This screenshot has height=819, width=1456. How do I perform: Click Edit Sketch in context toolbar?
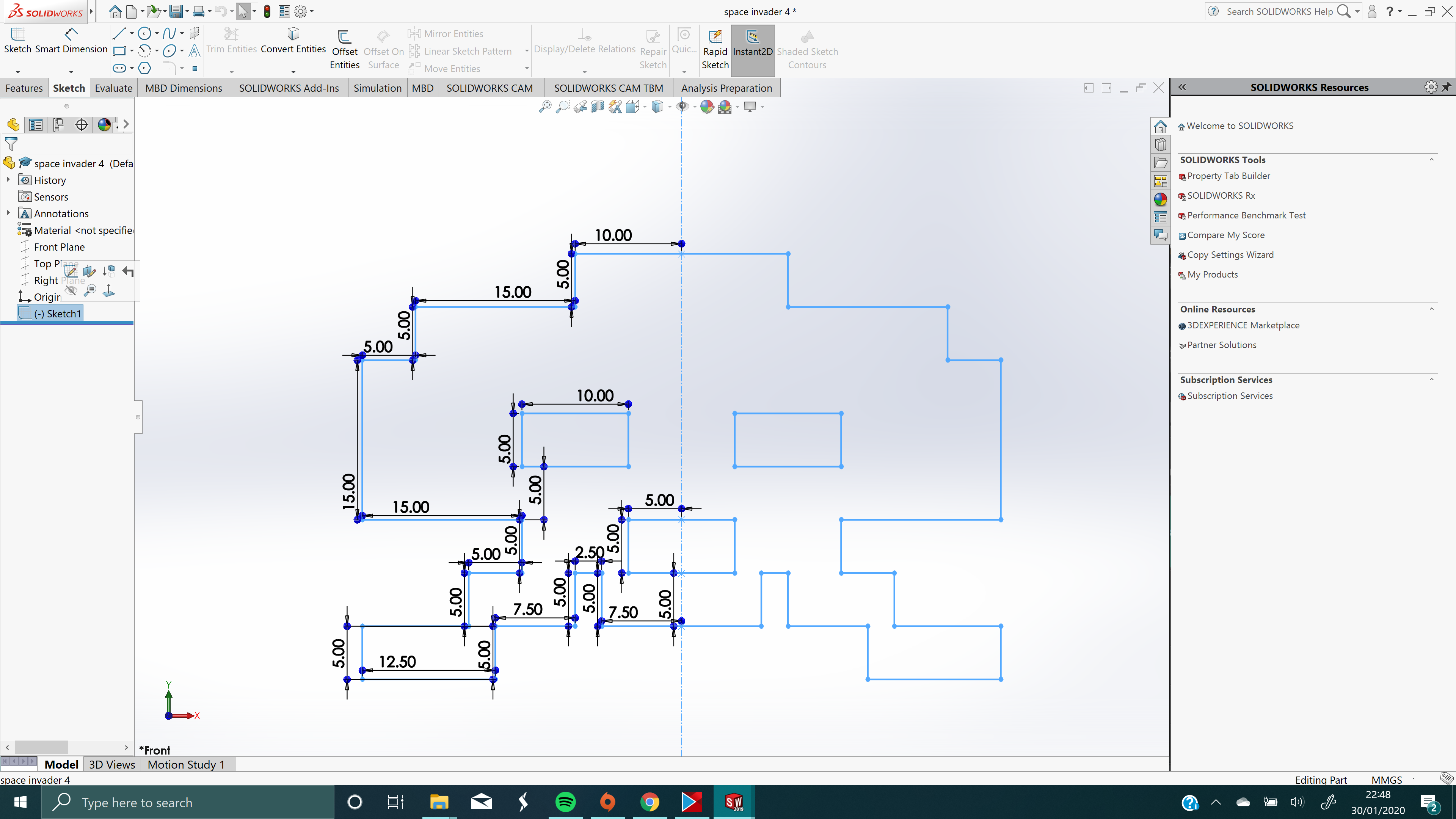click(x=71, y=272)
